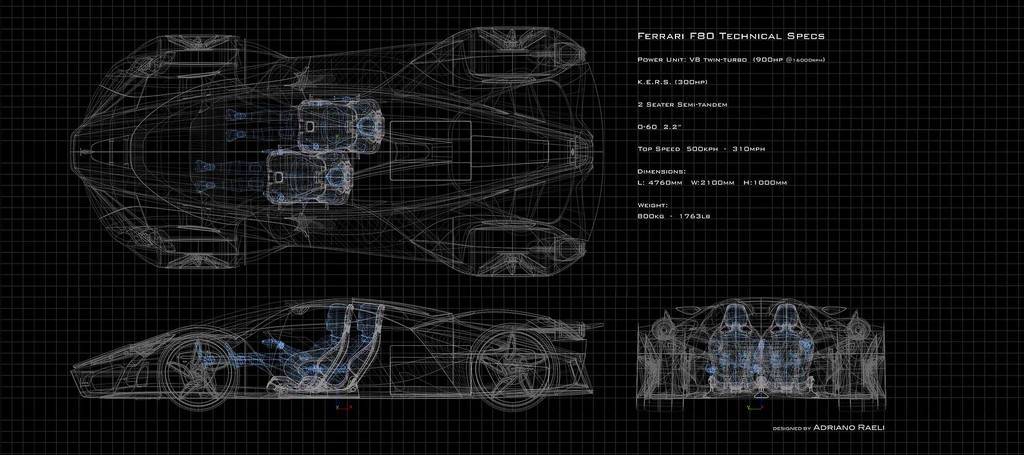Screen dimensions: 1024x455
Task: Select the '800kg - 1763lb' weight text
Action: 673,215
